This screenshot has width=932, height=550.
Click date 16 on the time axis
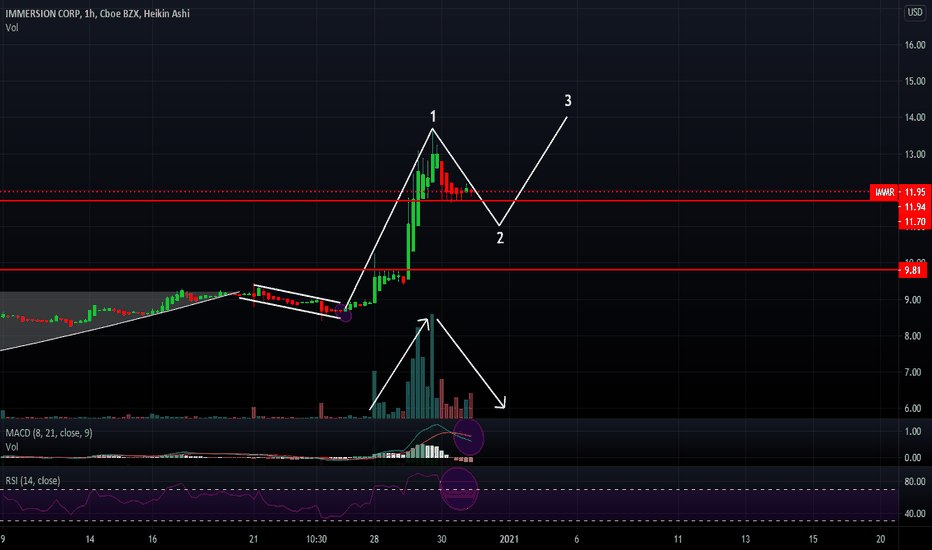tap(153, 539)
